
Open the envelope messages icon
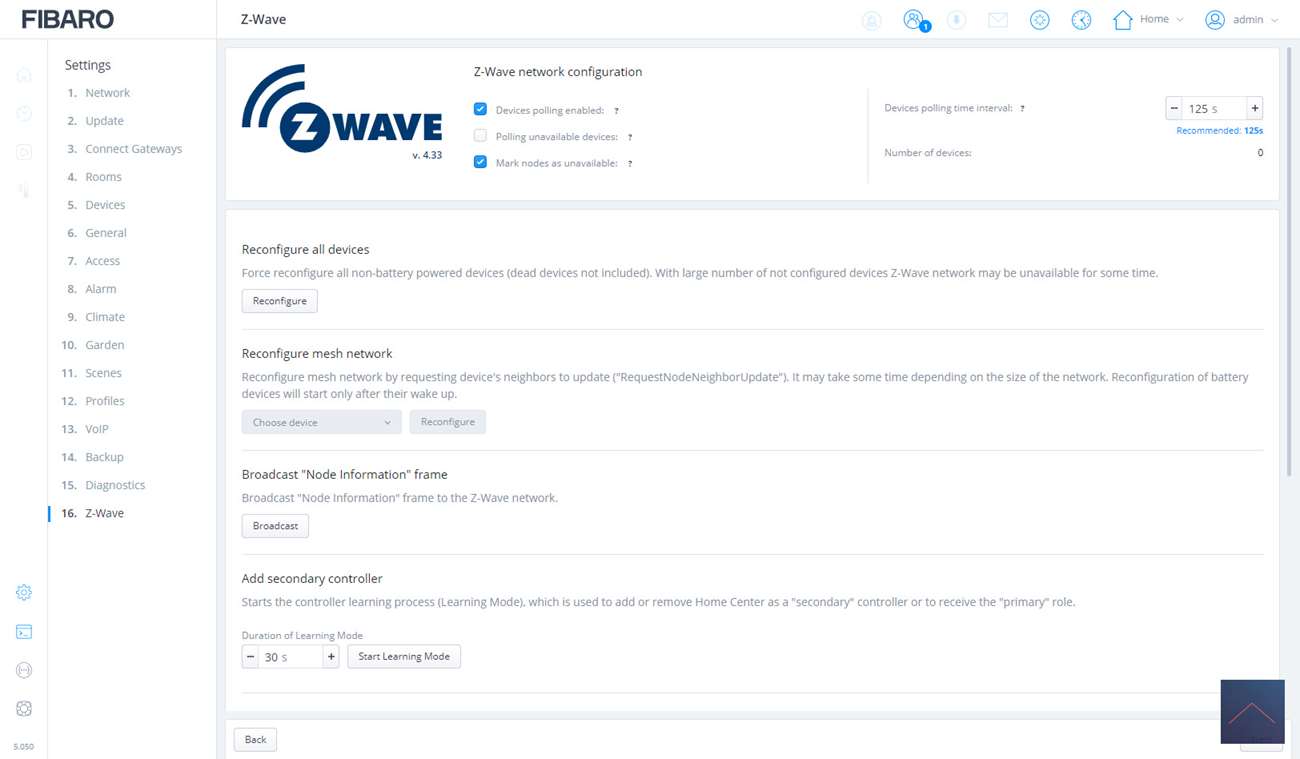(998, 20)
